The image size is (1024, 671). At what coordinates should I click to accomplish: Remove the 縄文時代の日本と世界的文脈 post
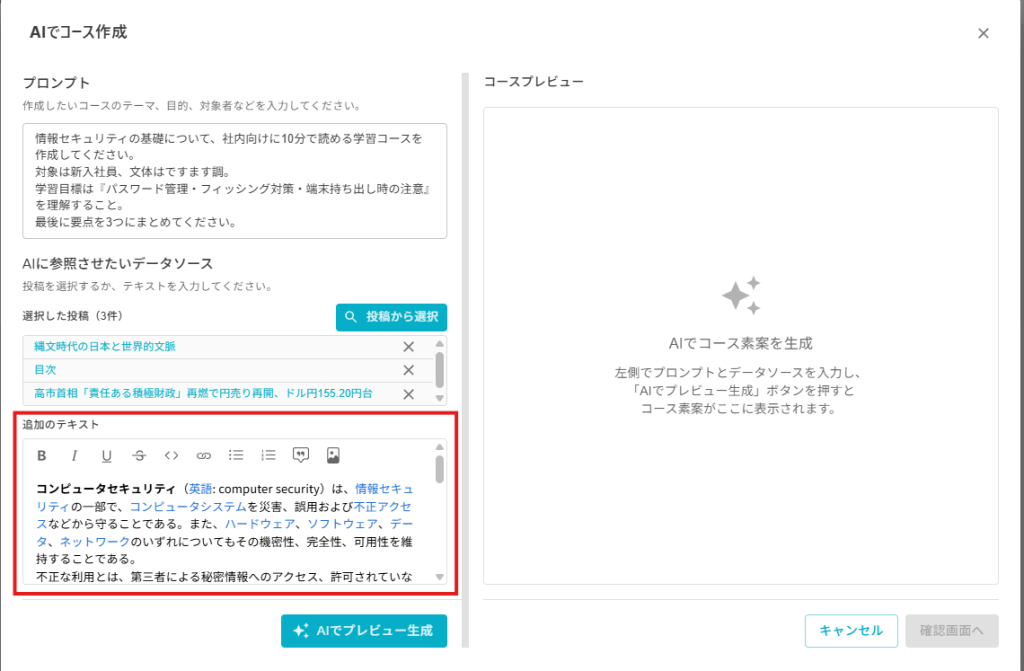408,347
